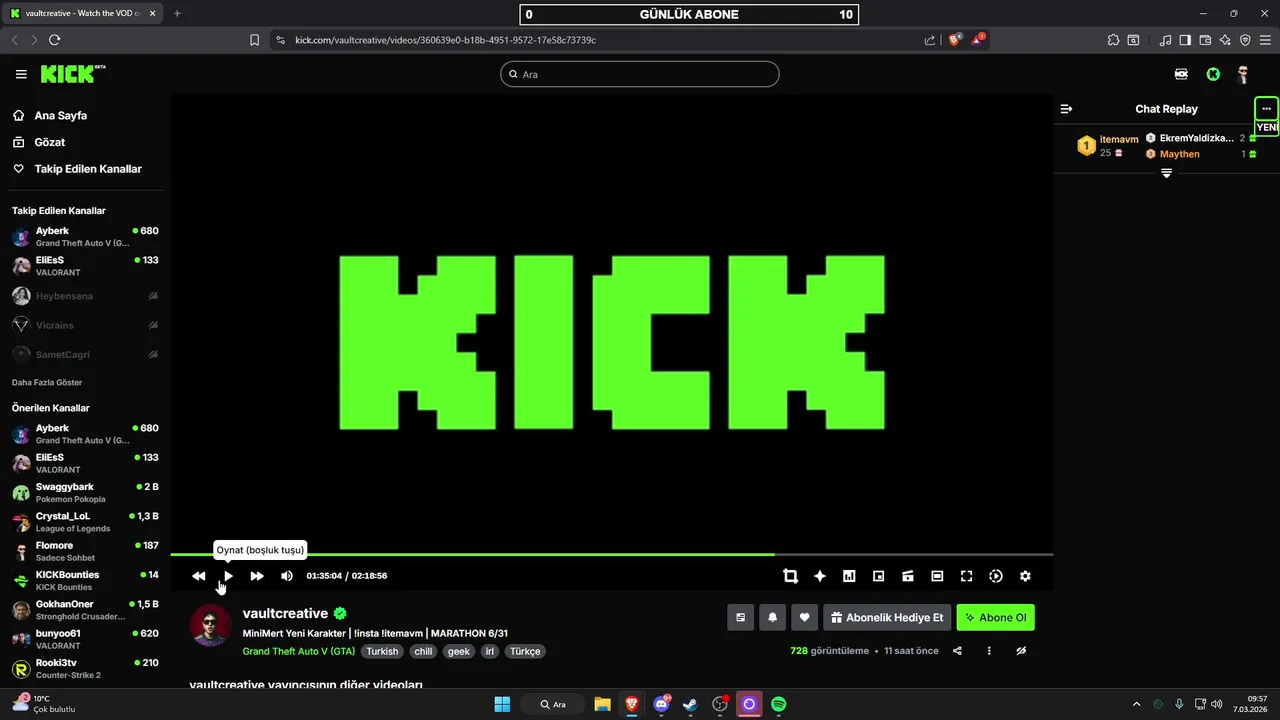This screenshot has height=720, width=1280.
Task: Open Heybensena offline channel
Action: (84, 296)
